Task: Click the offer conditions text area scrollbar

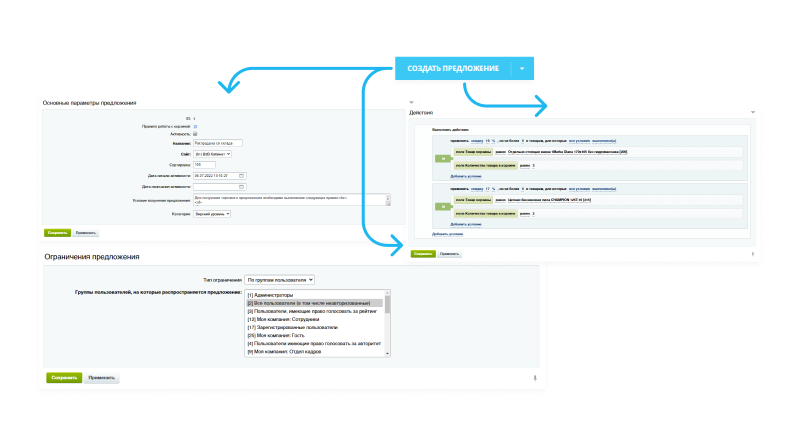Action: click(388, 200)
